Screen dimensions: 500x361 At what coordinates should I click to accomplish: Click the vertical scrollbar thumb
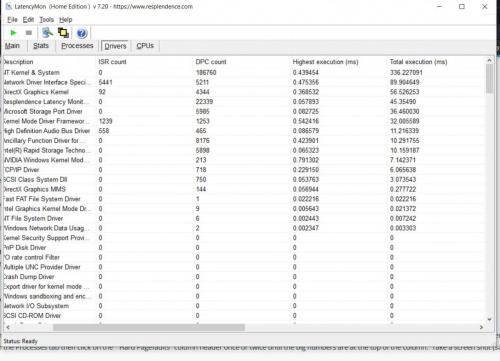489,78
